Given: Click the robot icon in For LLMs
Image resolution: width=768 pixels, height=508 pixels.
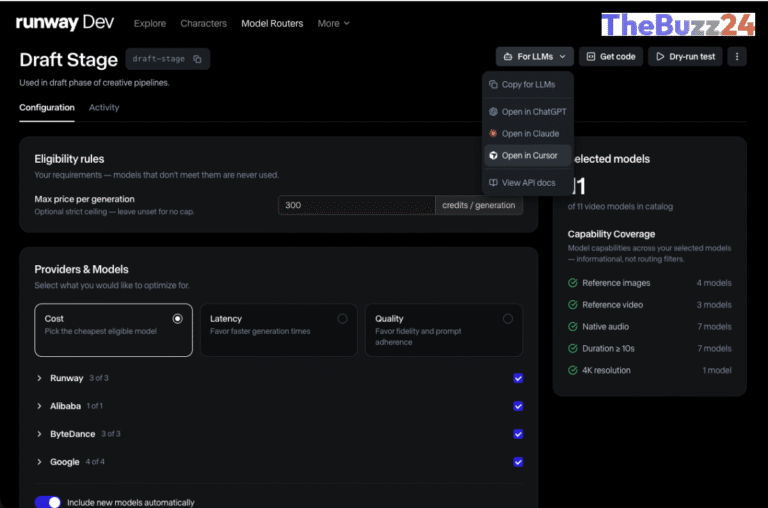Looking at the screenshot, I should click(508, 57).
